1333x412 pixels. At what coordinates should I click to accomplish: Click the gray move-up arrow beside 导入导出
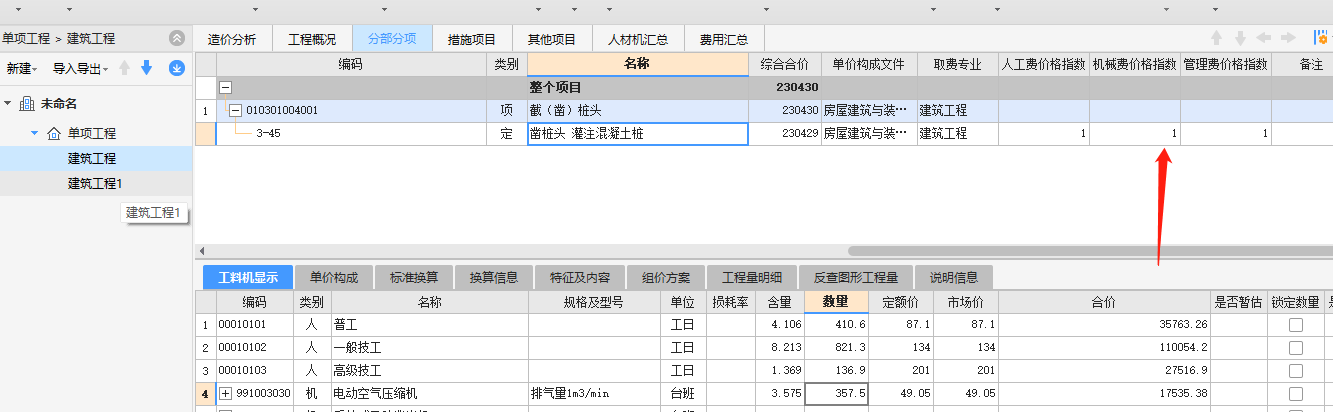(x=125, y=68)
